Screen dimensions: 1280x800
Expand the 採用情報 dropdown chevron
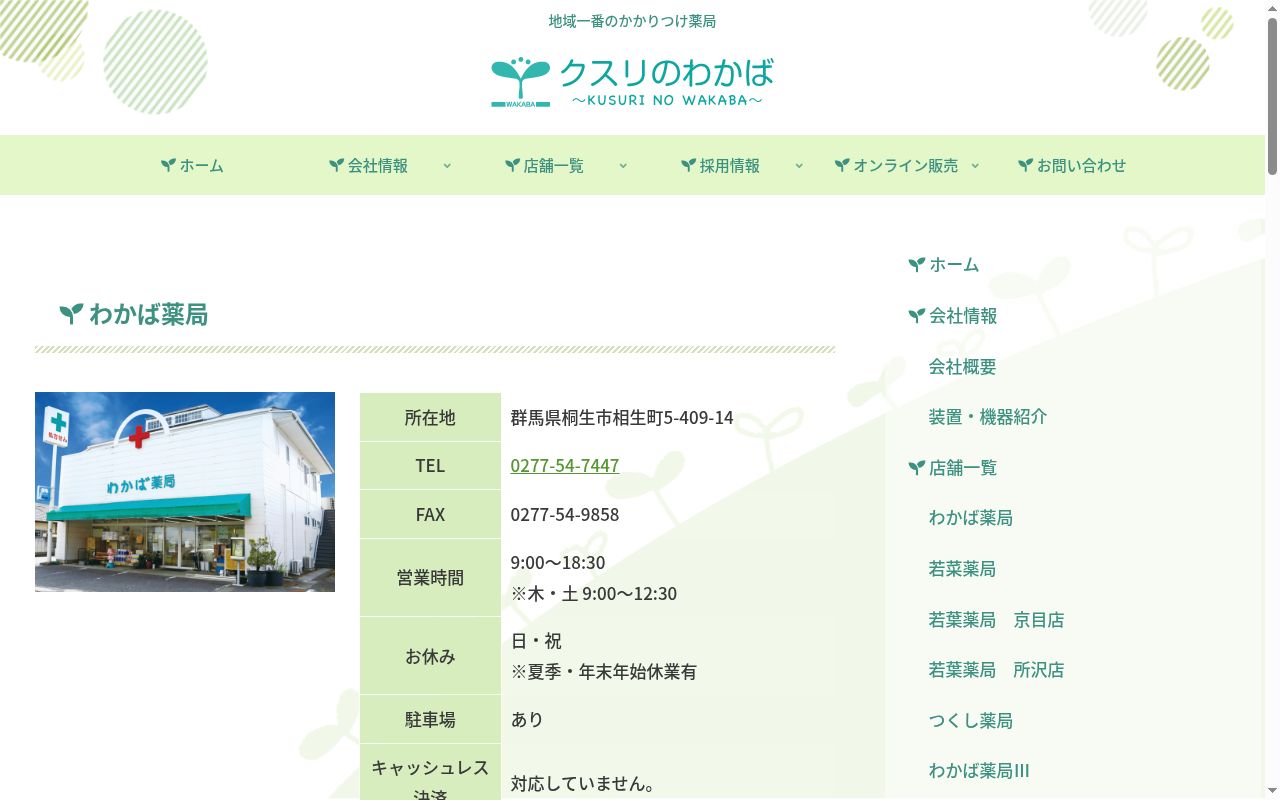point(799,166)
